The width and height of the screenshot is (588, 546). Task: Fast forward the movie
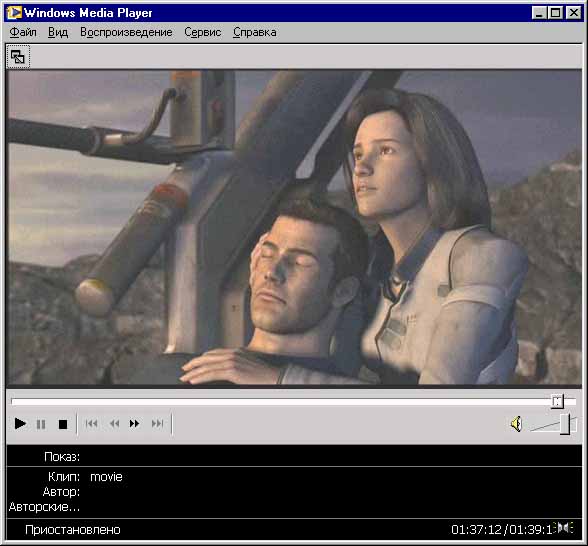(x=134, y=424)
